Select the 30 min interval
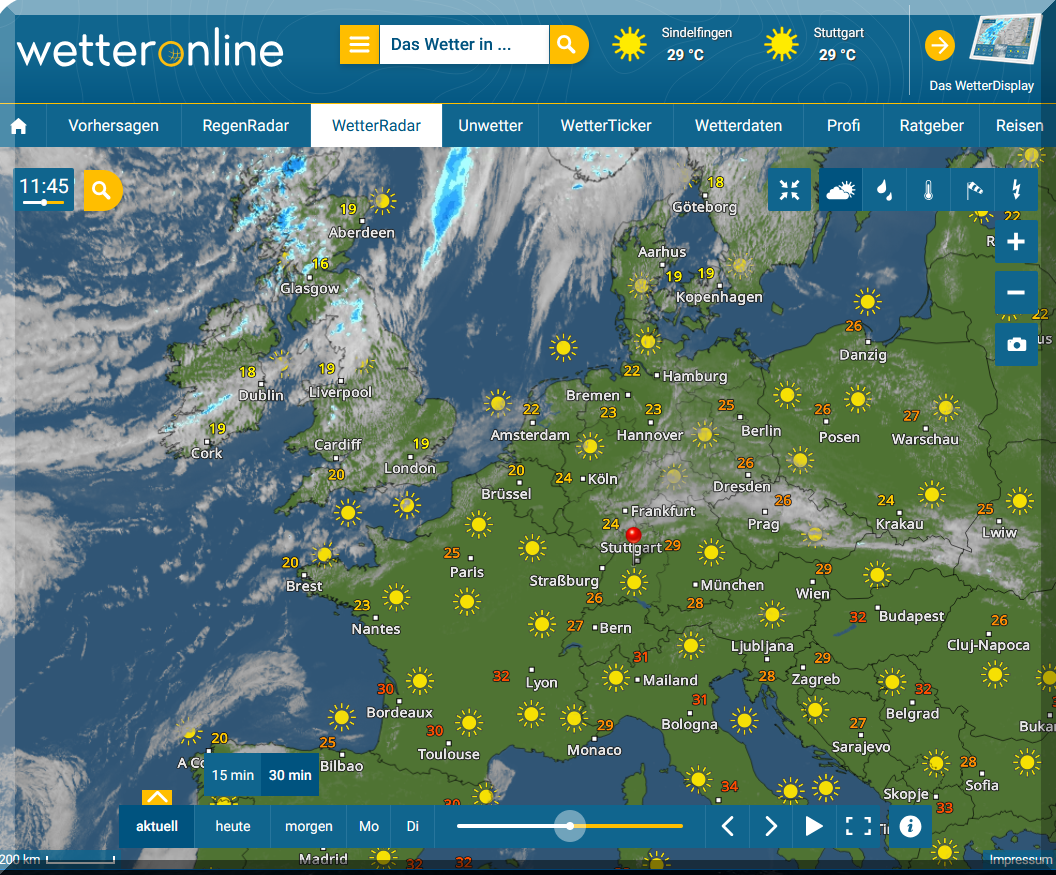 290,775
